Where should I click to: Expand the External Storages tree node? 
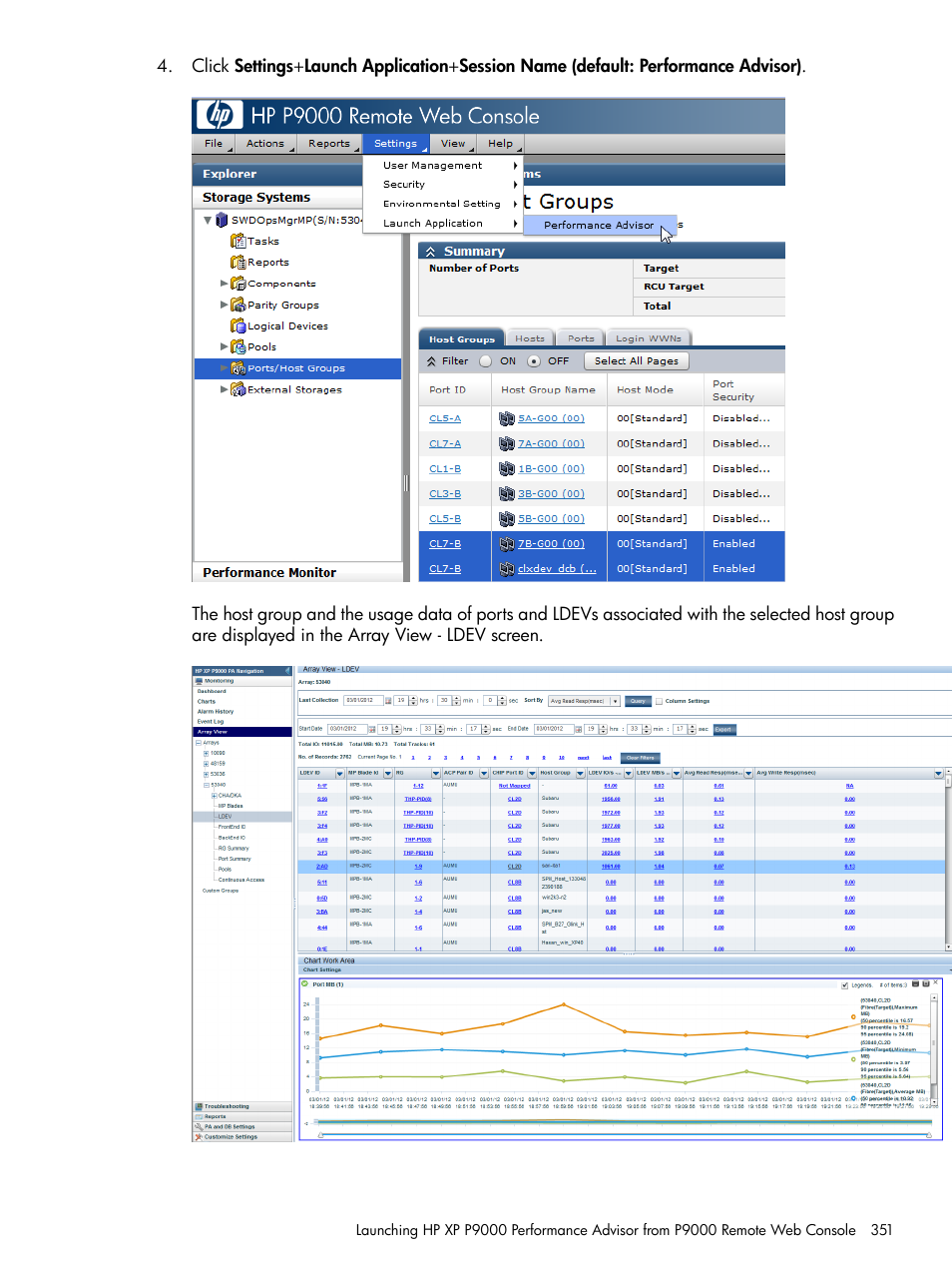[x=224, y=389]
